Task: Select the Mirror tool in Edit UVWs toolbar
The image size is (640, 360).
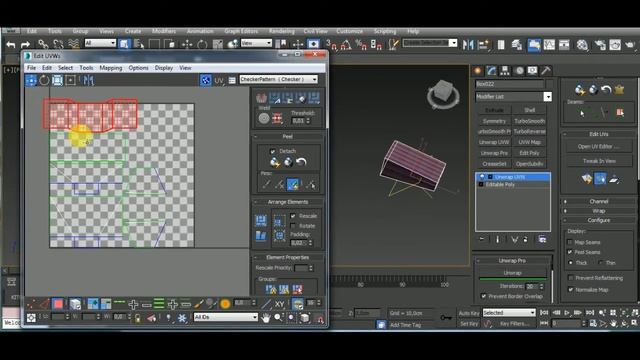Action: [88, 80]
